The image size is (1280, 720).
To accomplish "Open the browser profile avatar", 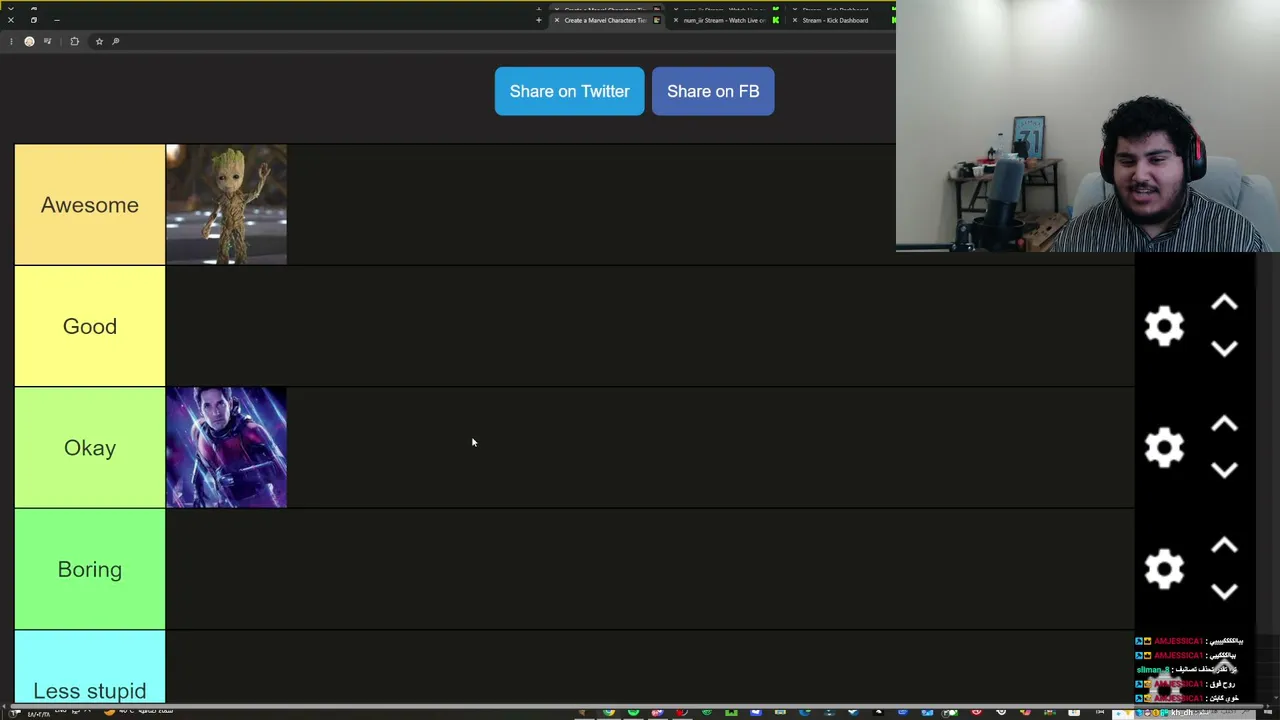I will (x=29, y=41).
